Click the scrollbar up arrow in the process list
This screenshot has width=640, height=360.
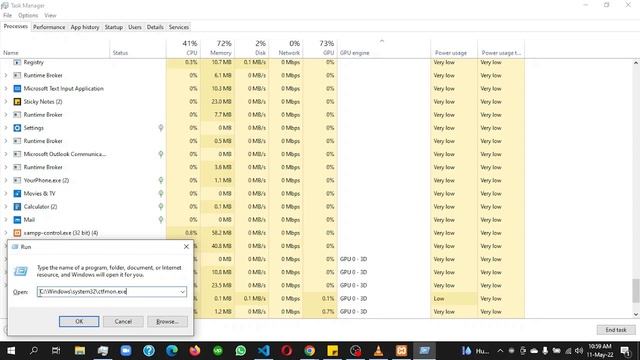[x=636, y=63]
